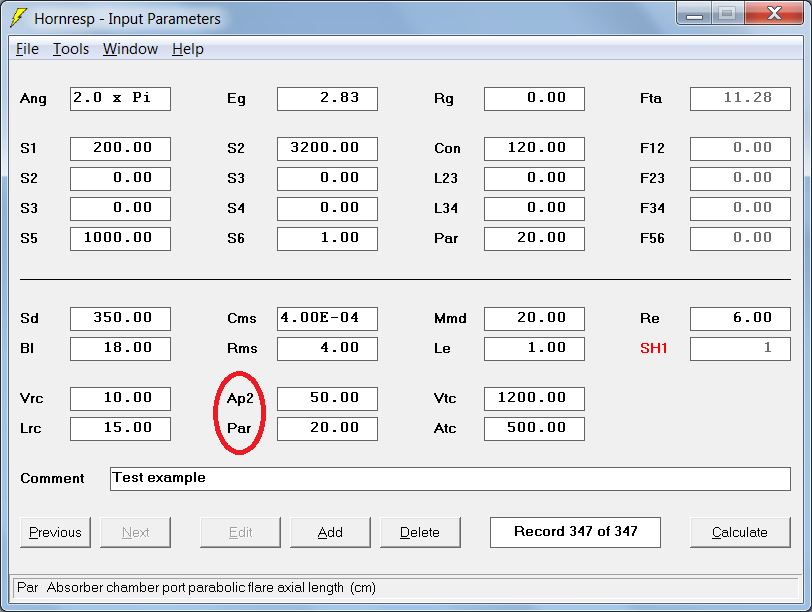Image resolution: width=812 pixels, height=612 pixels.
Task: Click the Record 347 of 347 box
Action: click(x=575, y=532)
